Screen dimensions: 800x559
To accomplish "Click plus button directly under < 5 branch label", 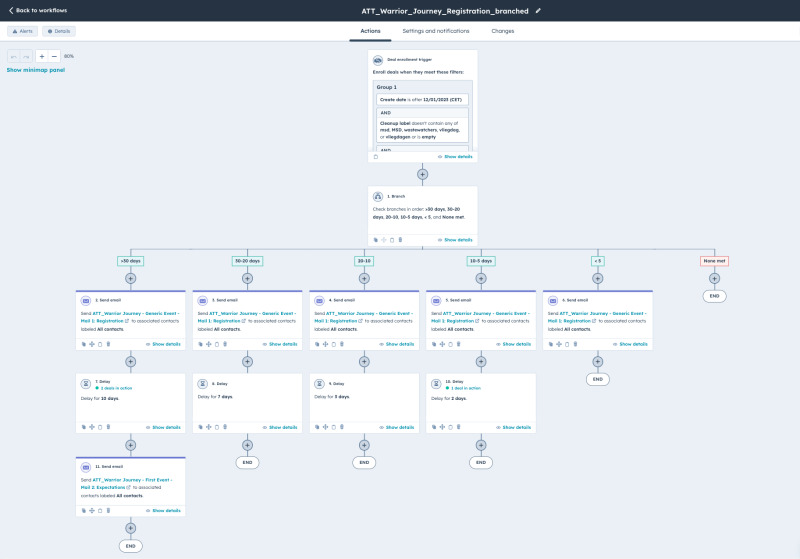I will pyautogui.click(x=597, y=278).
